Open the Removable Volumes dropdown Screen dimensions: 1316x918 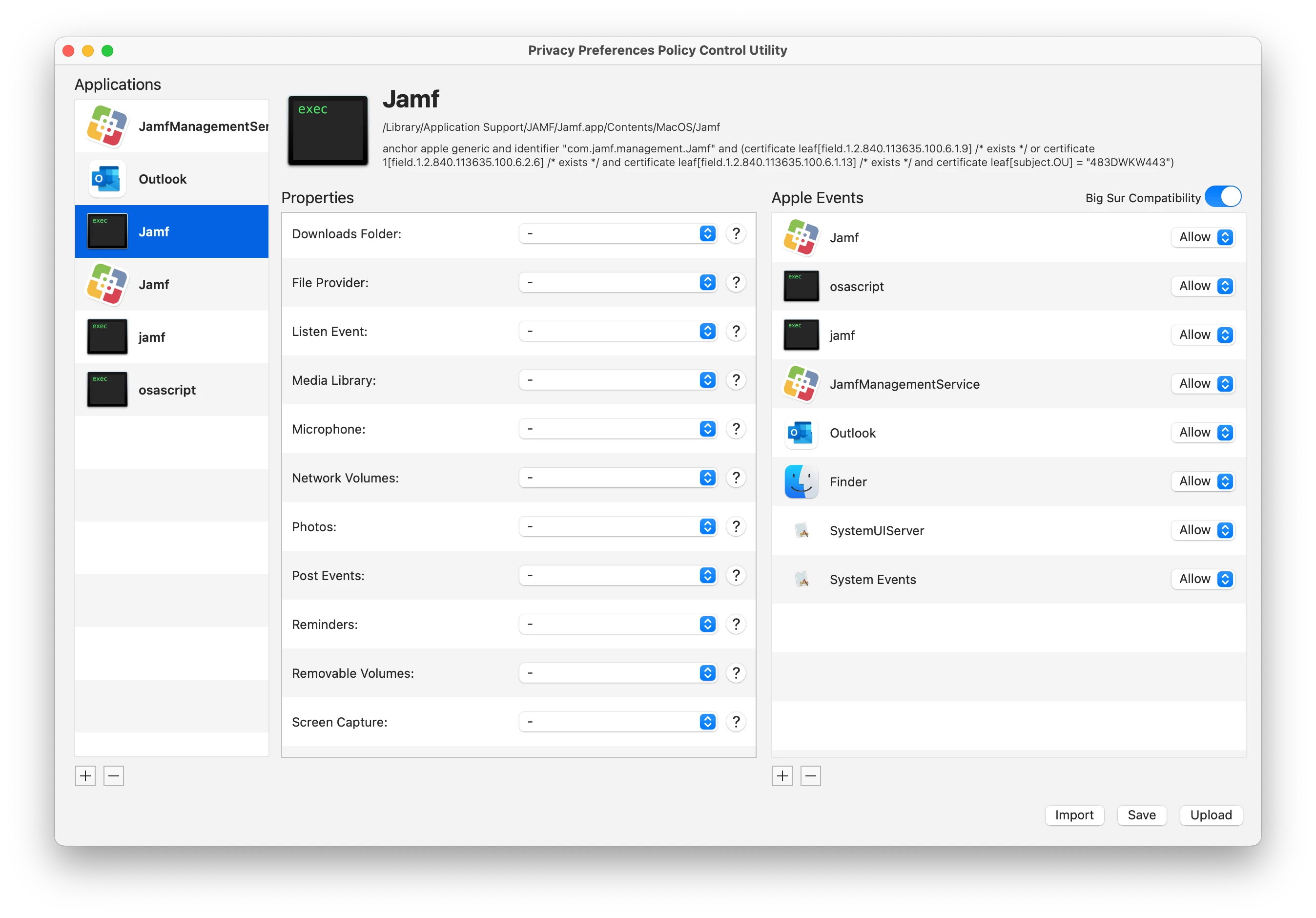[x=618, y=672]
